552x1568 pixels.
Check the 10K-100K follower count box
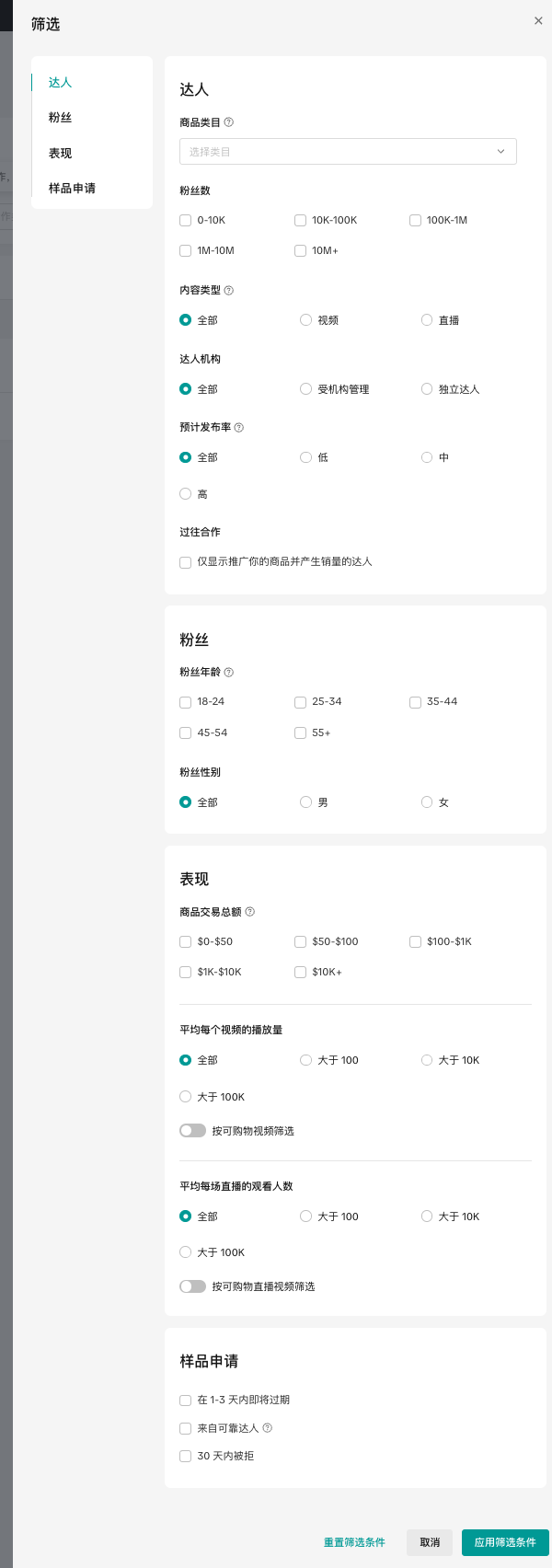coord(301,221)
